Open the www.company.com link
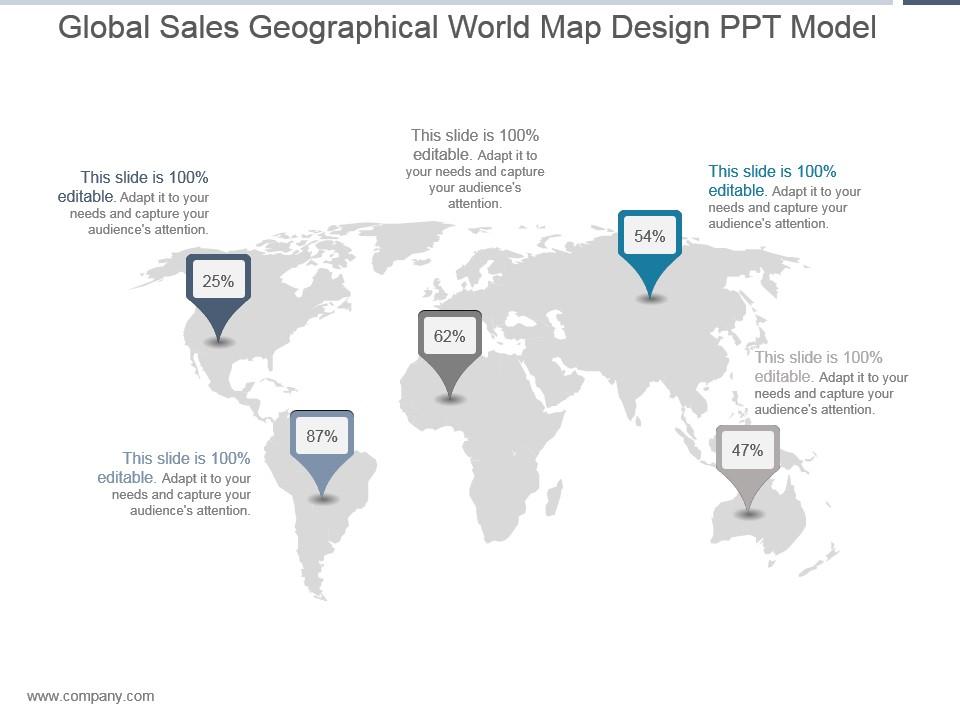The image size is (960, 720). coord(91,696)
